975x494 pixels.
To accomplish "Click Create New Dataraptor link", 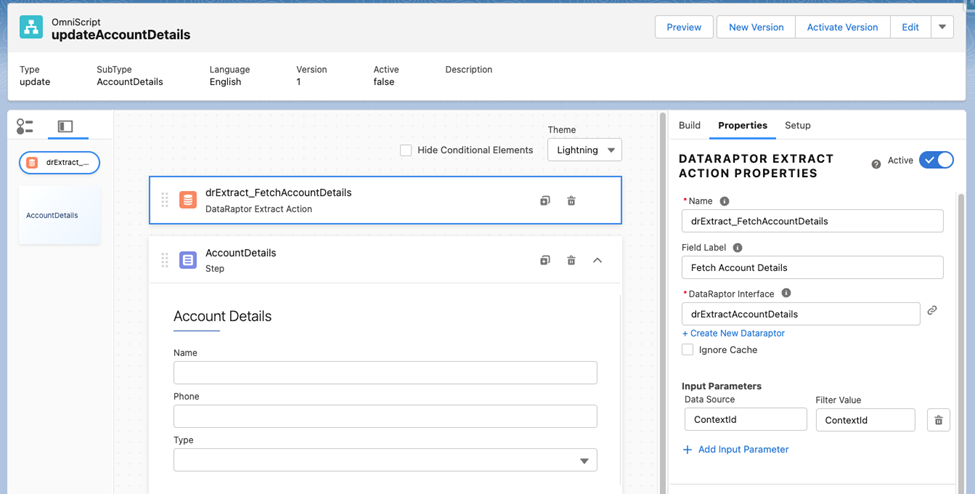I will tap(734, 333).
